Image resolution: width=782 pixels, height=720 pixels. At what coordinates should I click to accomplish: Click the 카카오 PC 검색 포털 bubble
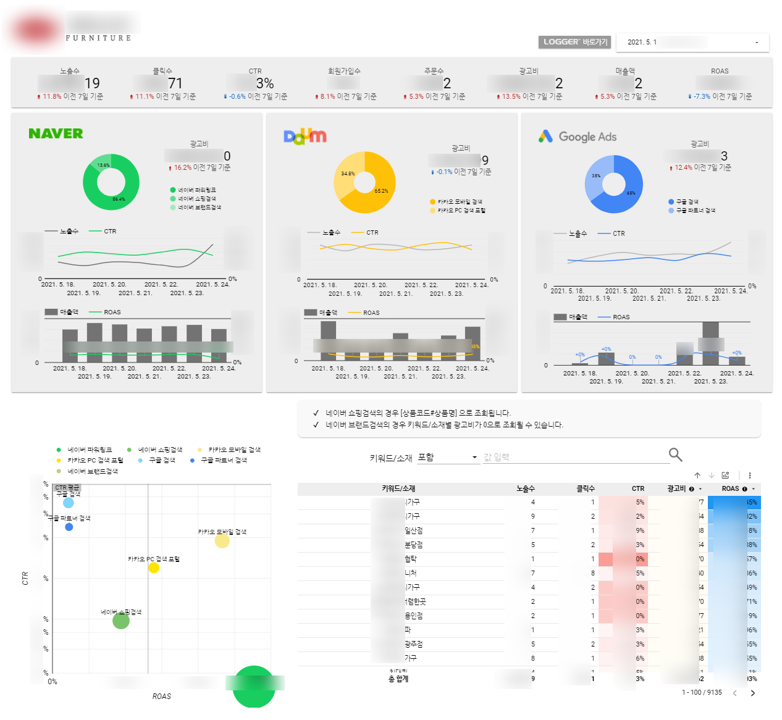(x=154, y=568)
